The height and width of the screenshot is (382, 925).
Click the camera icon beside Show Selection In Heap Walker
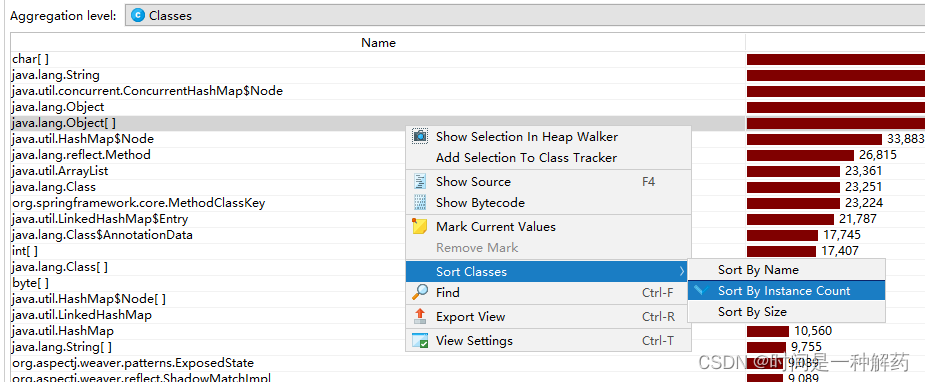(x=419, y=136)
